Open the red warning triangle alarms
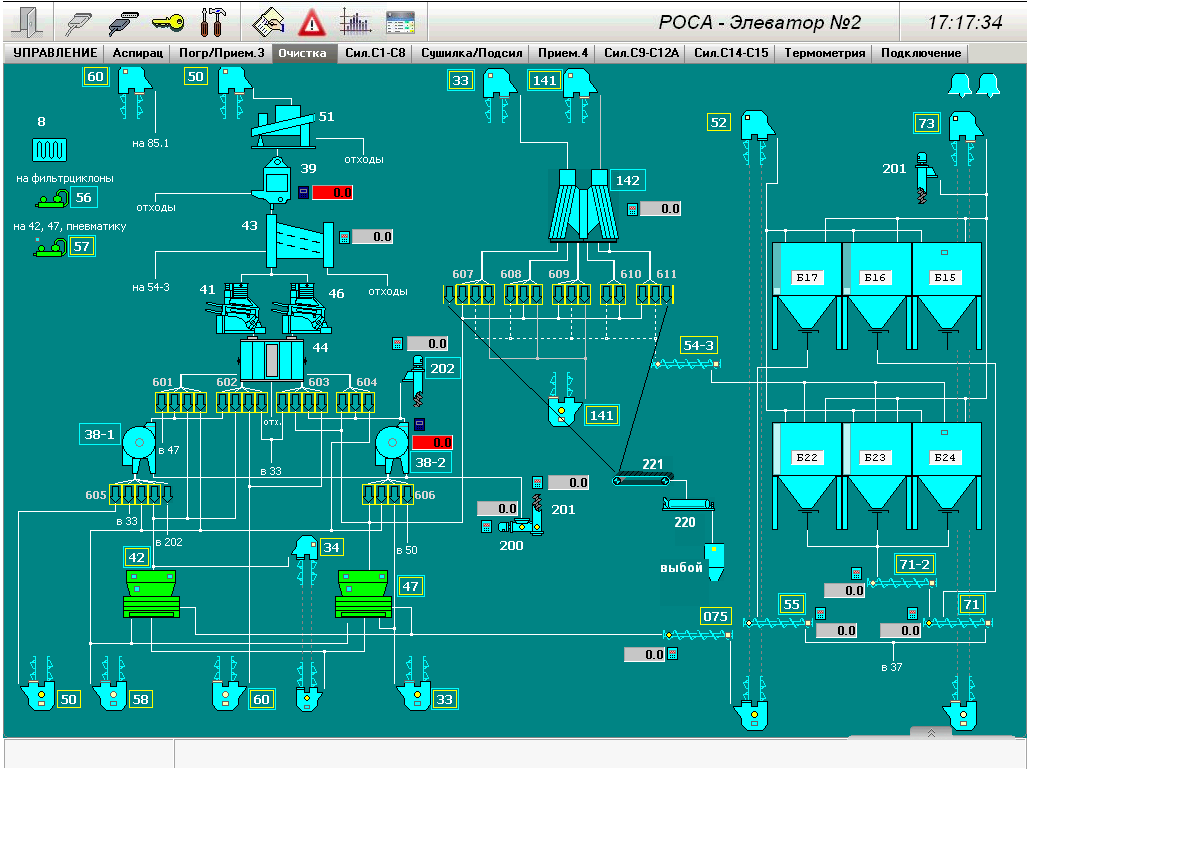 pos(313,21)
